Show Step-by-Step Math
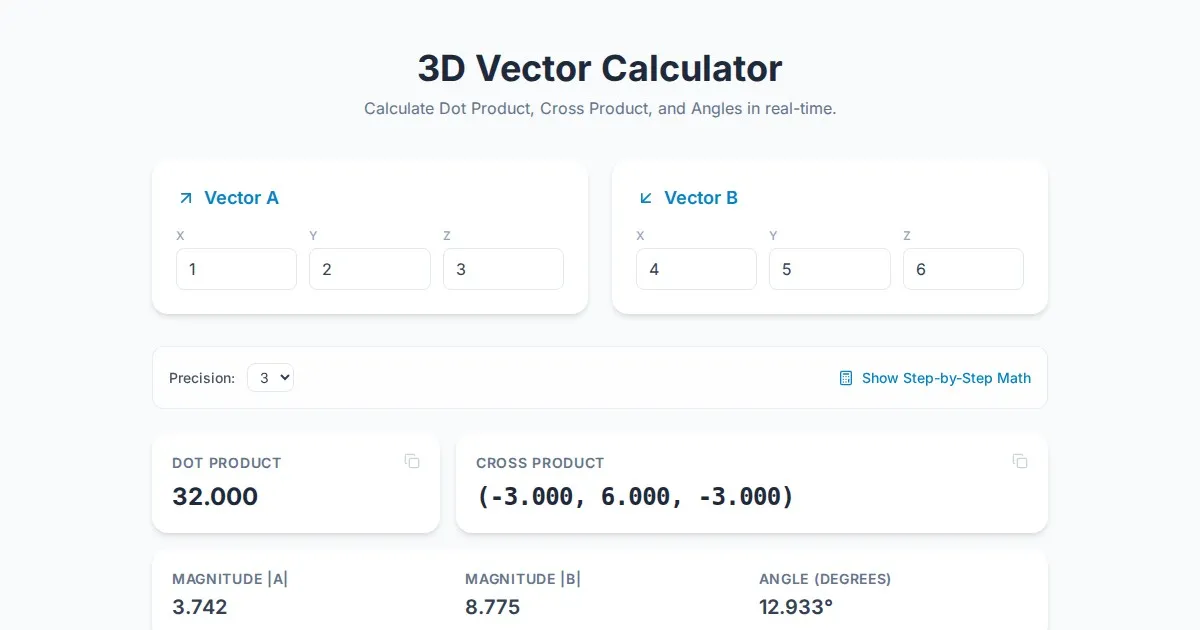1200x630 pixels. [945, 378]
